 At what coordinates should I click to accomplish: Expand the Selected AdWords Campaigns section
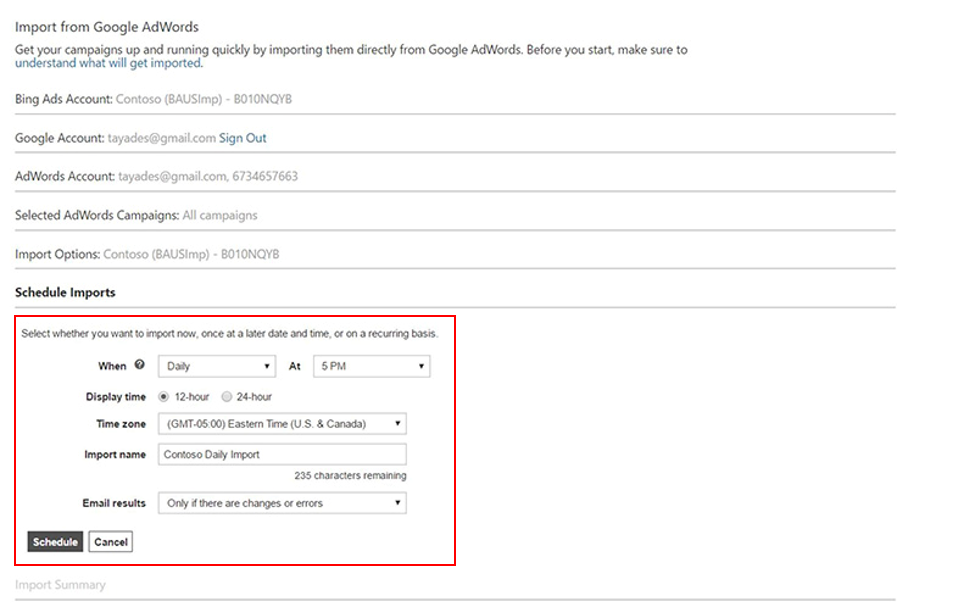[x=455, y=215]
